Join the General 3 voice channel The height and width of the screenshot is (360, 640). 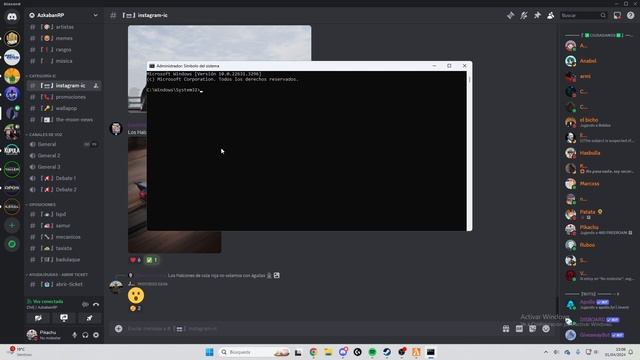point(63,167)
